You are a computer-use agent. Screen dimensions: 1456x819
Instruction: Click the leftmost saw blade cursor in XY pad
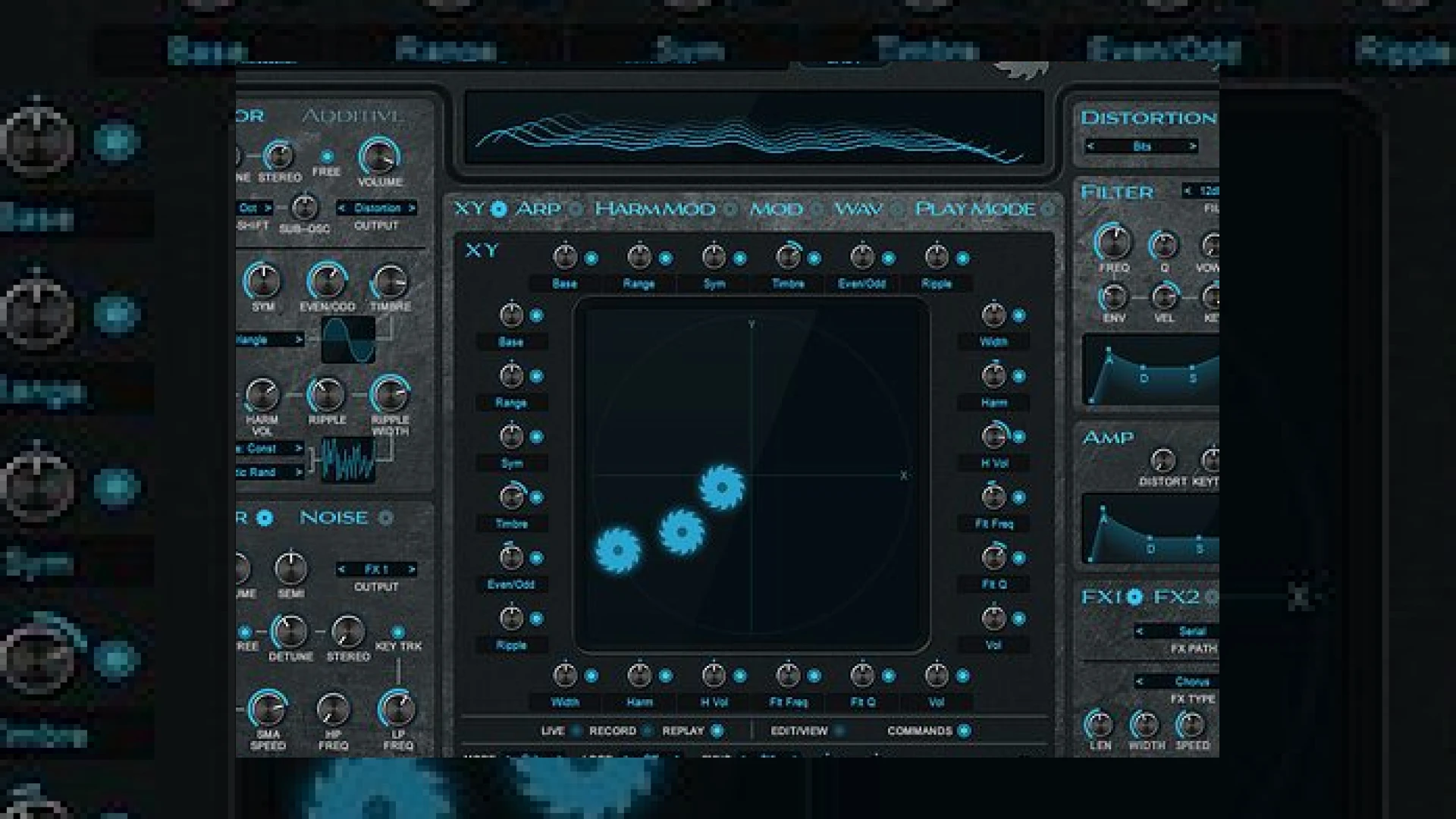(618, 550)
